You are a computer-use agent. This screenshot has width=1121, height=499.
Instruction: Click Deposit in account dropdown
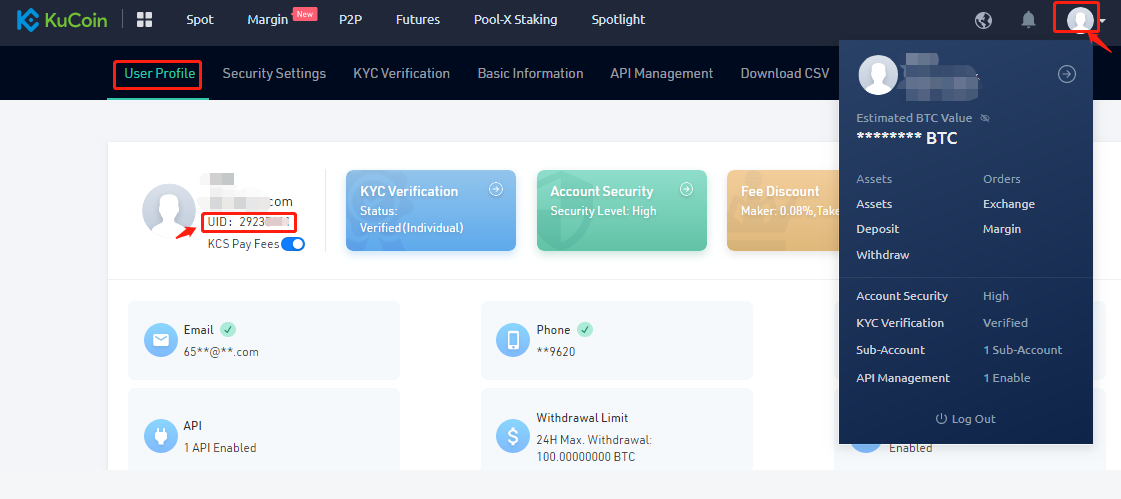tap(878, 229)
